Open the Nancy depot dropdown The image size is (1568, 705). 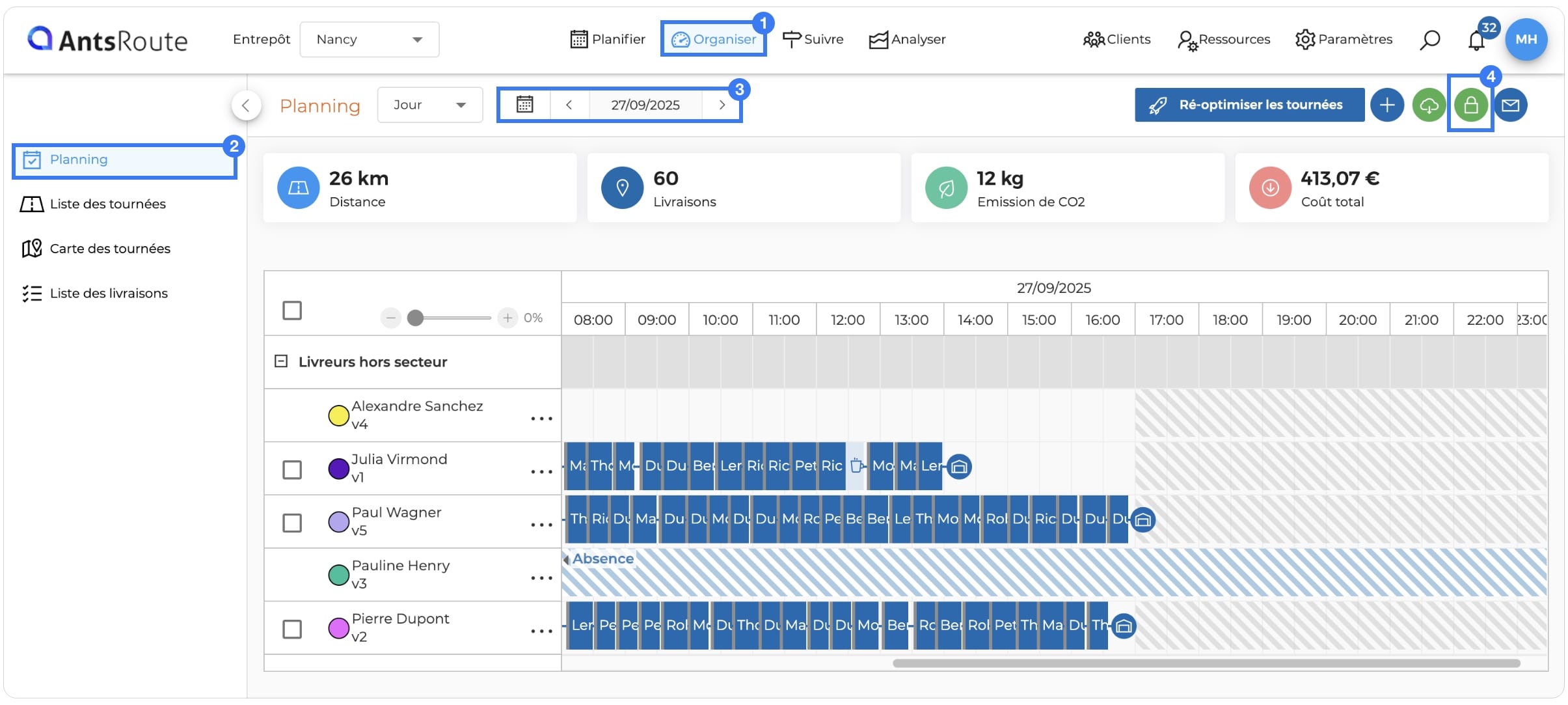tap(369, 39)
